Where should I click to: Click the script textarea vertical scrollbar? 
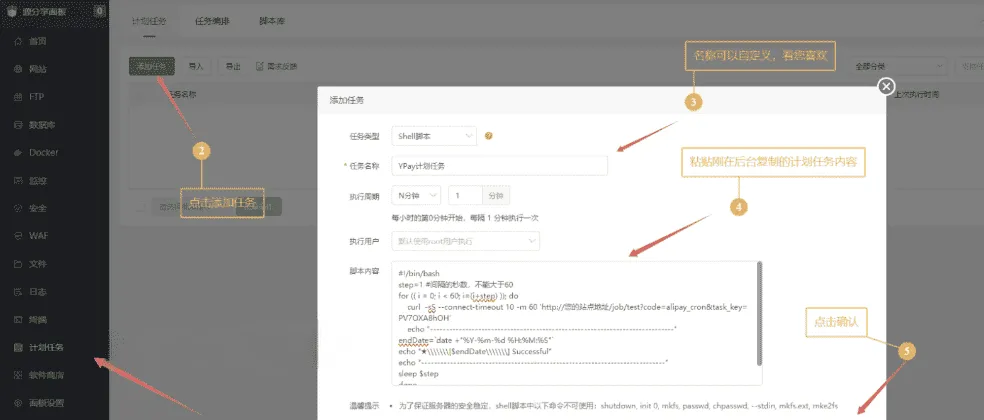[759, 314]
